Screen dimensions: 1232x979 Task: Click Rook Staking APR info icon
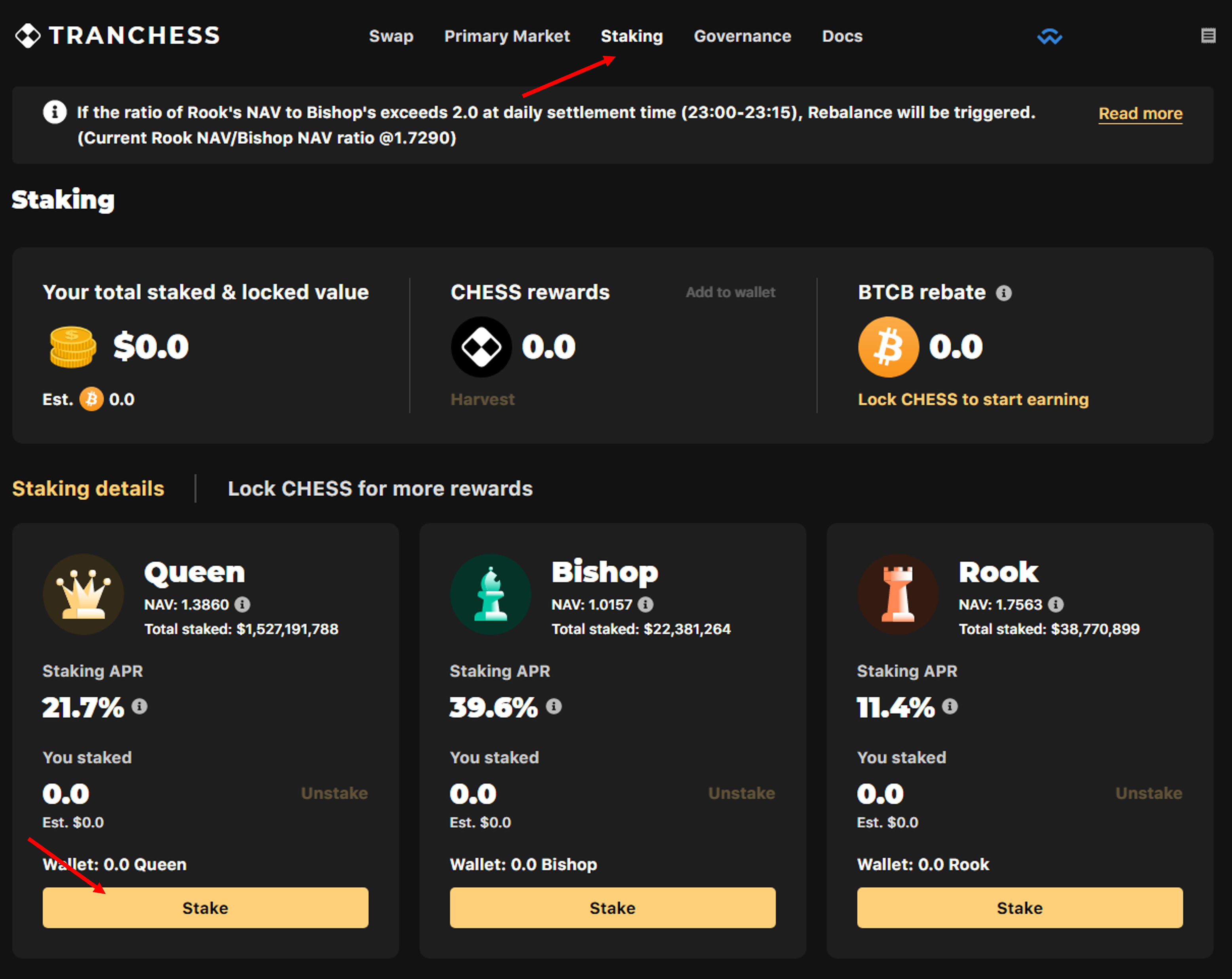pos(949,706)
